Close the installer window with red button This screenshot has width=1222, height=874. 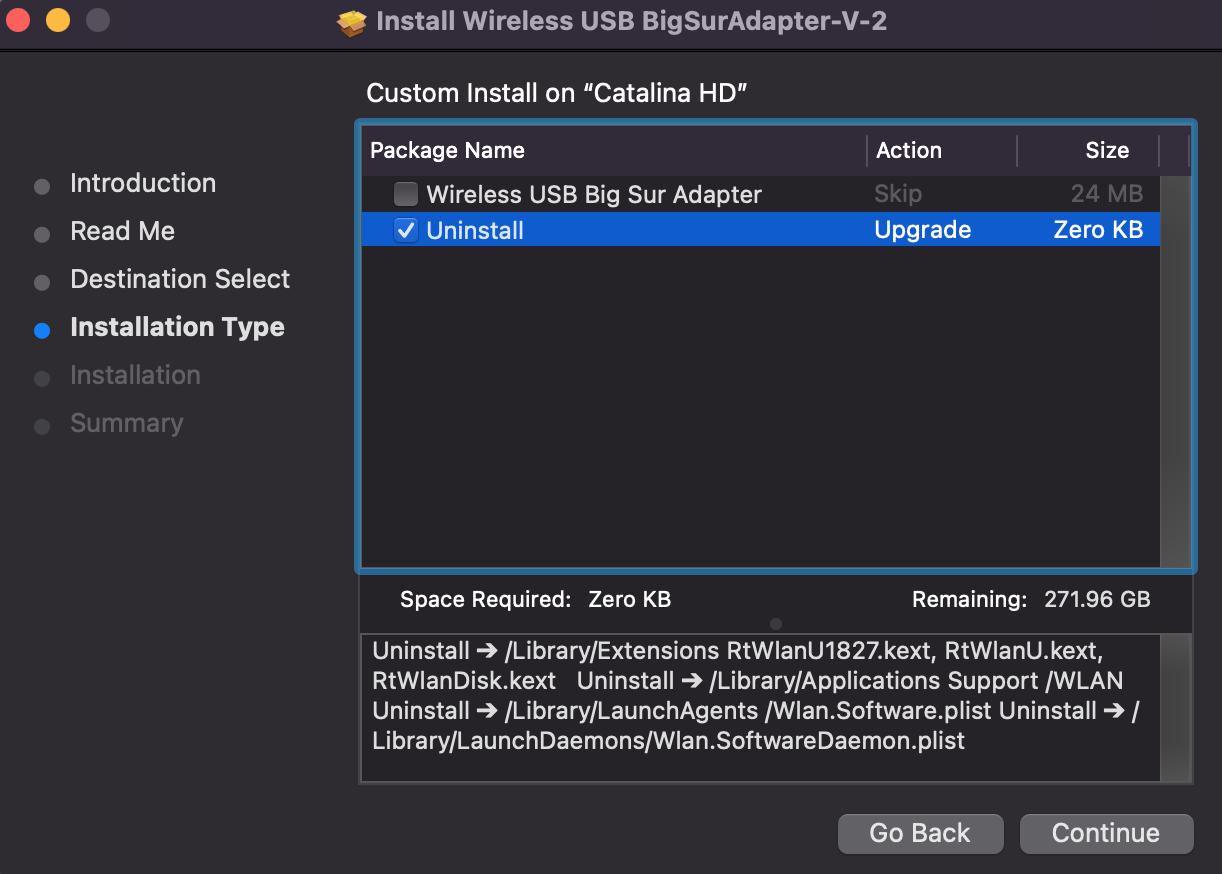click(19, 20)
